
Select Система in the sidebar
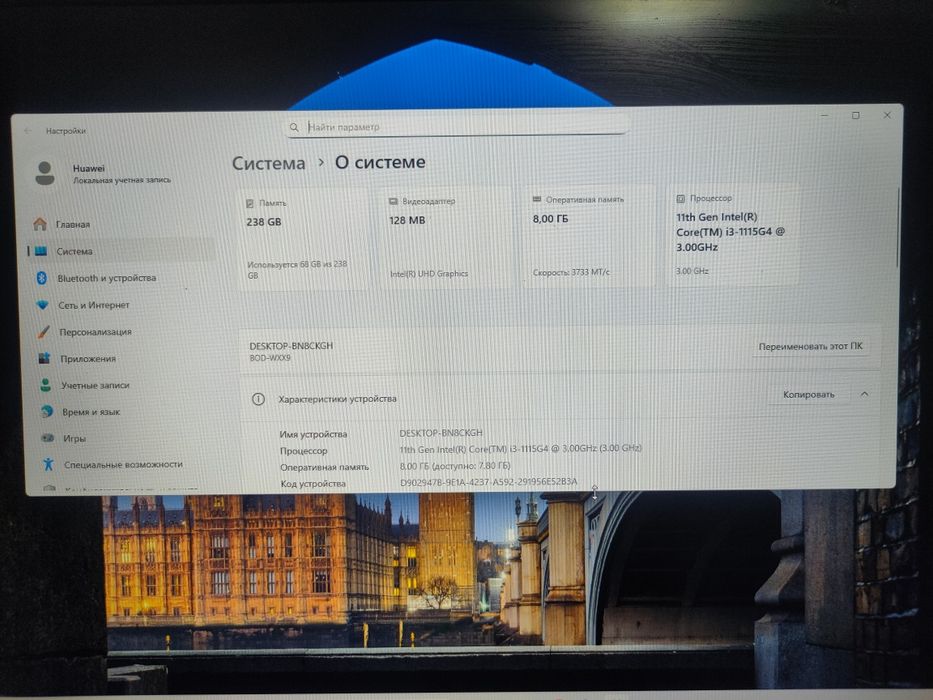pyautogui.click(x=120, y=251)
